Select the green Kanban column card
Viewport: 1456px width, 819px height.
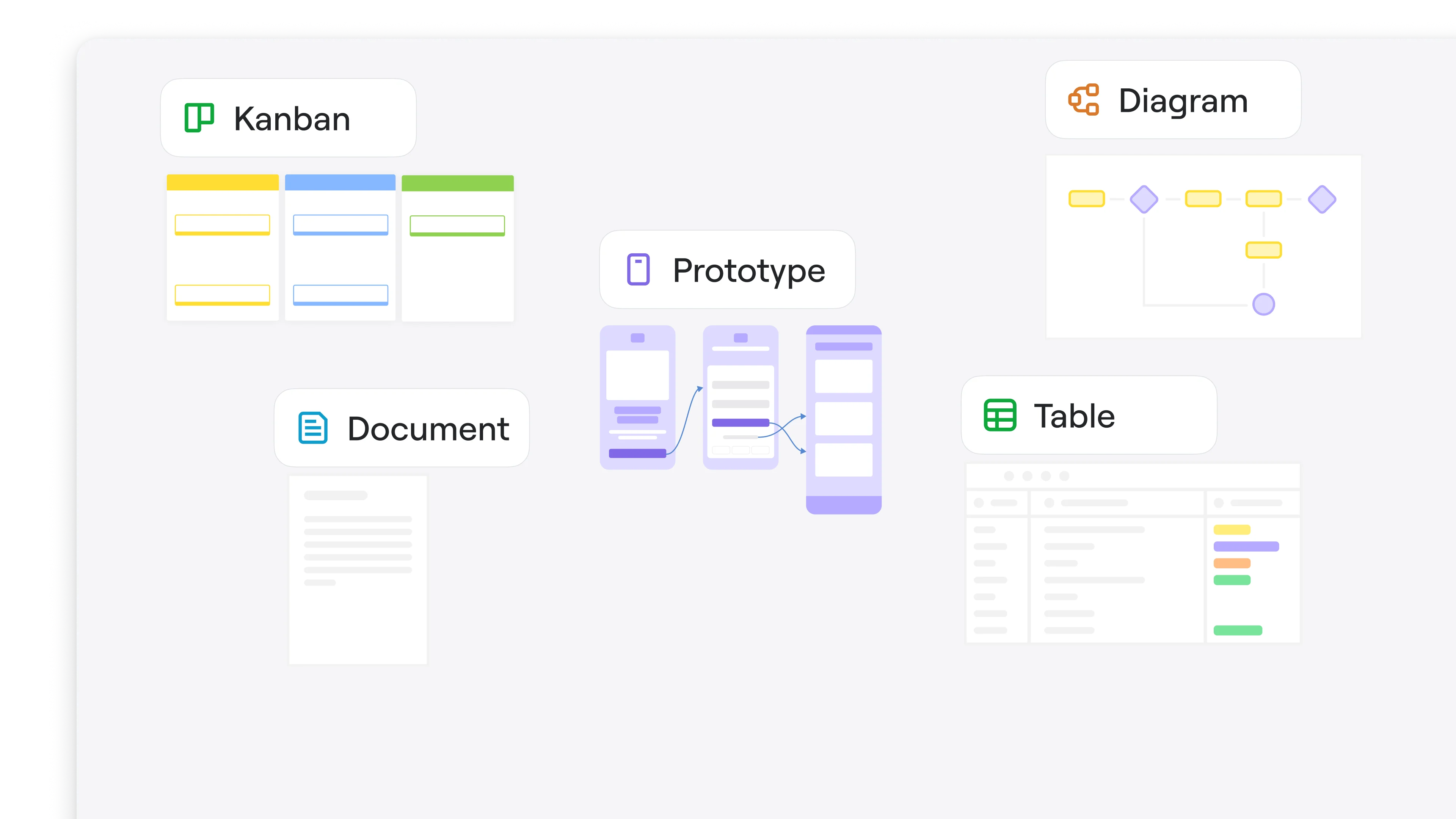pos(457,226)
